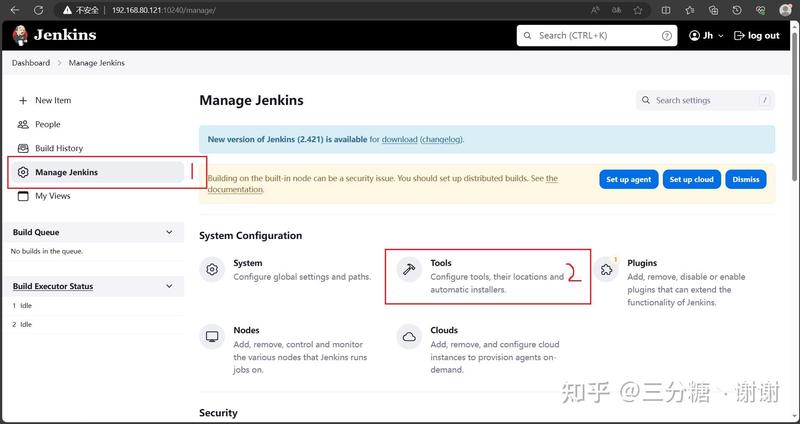Select Manage Jenkins breadcrumb item
The image size is (800, 424).
click(x=97, y=63)
